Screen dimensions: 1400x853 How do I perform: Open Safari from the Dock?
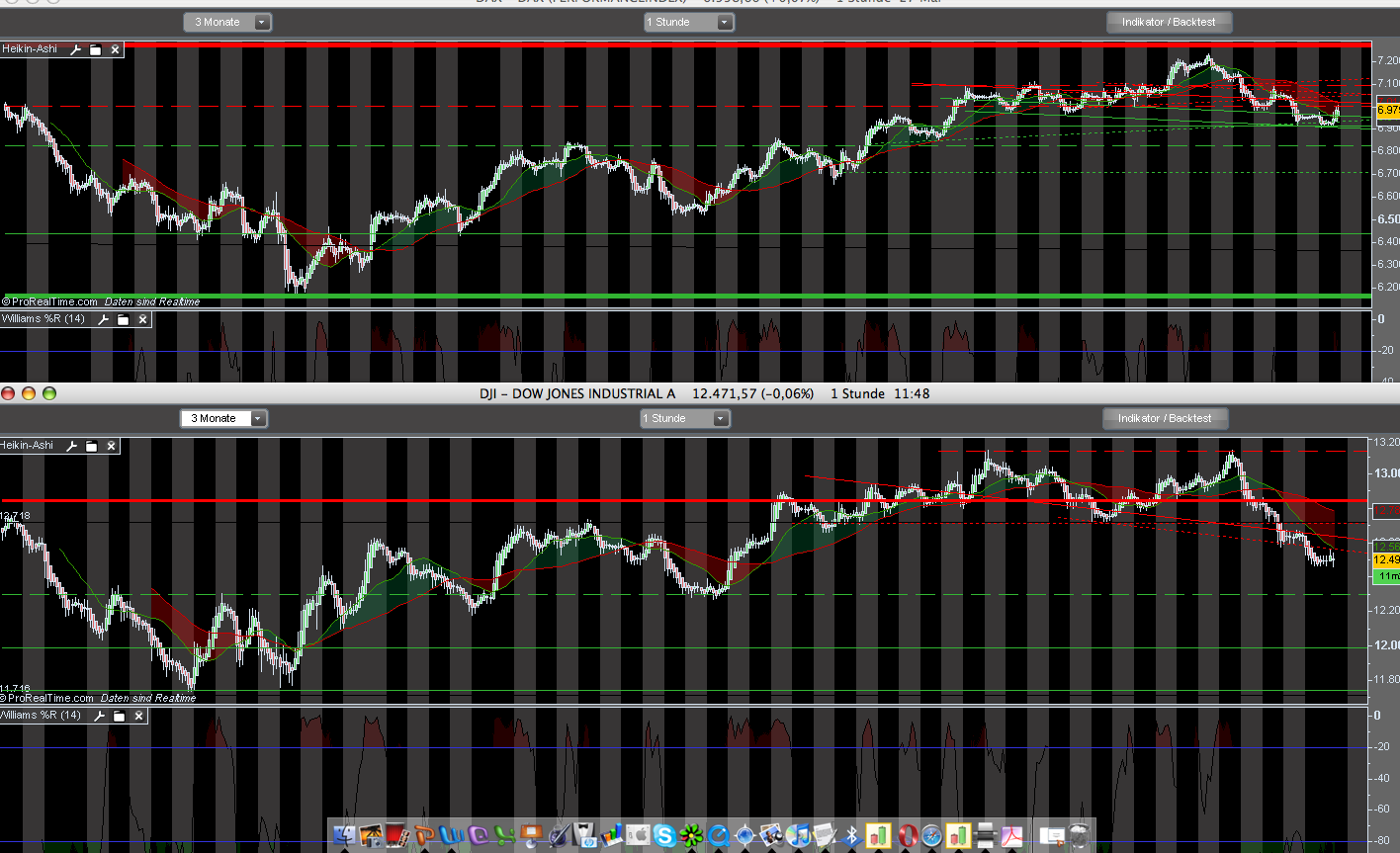(930, 835)
